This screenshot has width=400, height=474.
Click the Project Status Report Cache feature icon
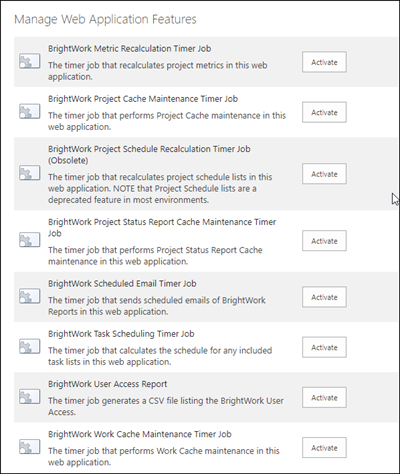point(30,240)
